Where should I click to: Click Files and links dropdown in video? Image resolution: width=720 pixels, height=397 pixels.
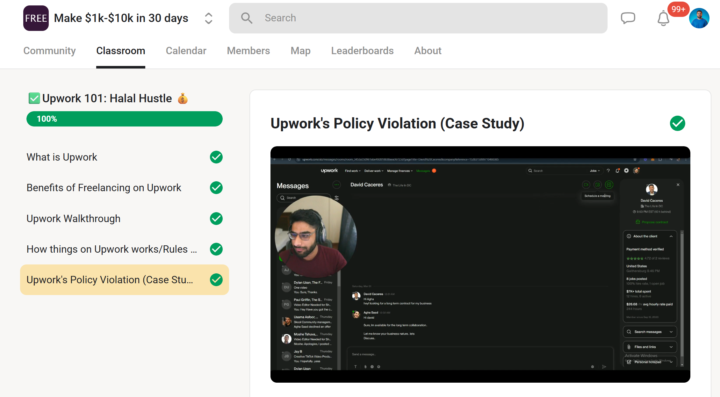pyautogui.click(x=650, y=347)
